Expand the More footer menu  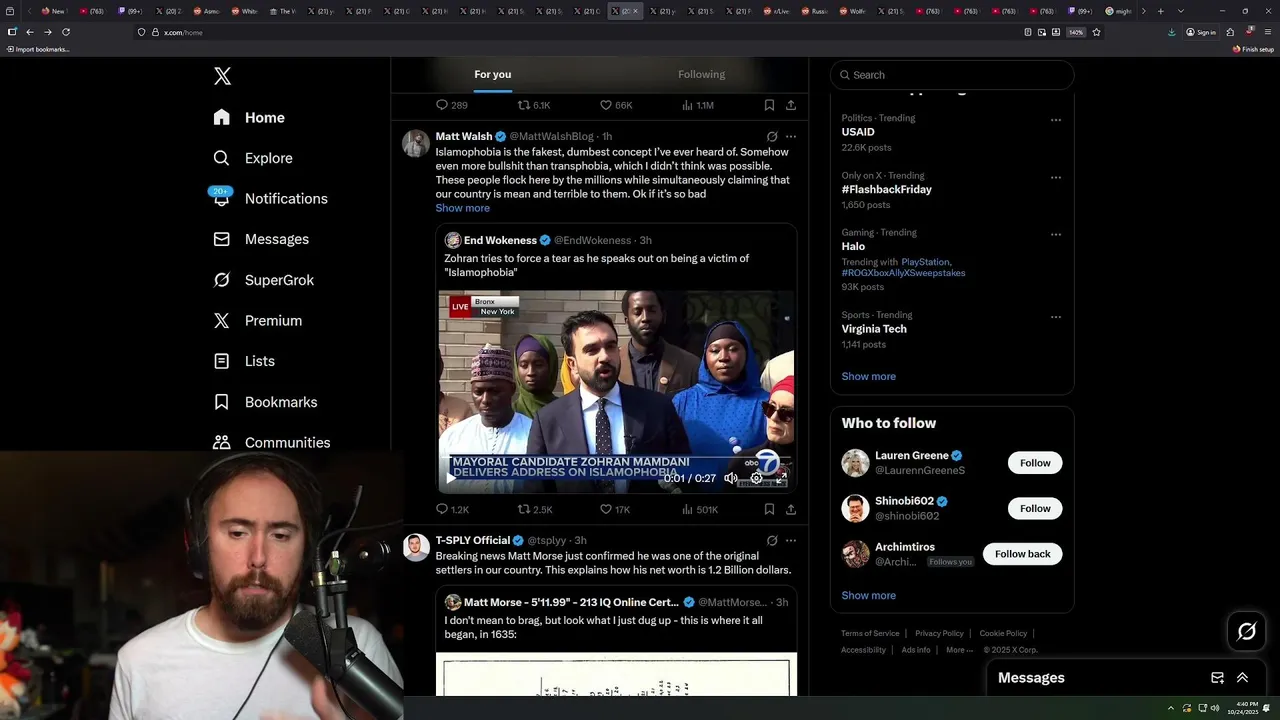(958, 650)
